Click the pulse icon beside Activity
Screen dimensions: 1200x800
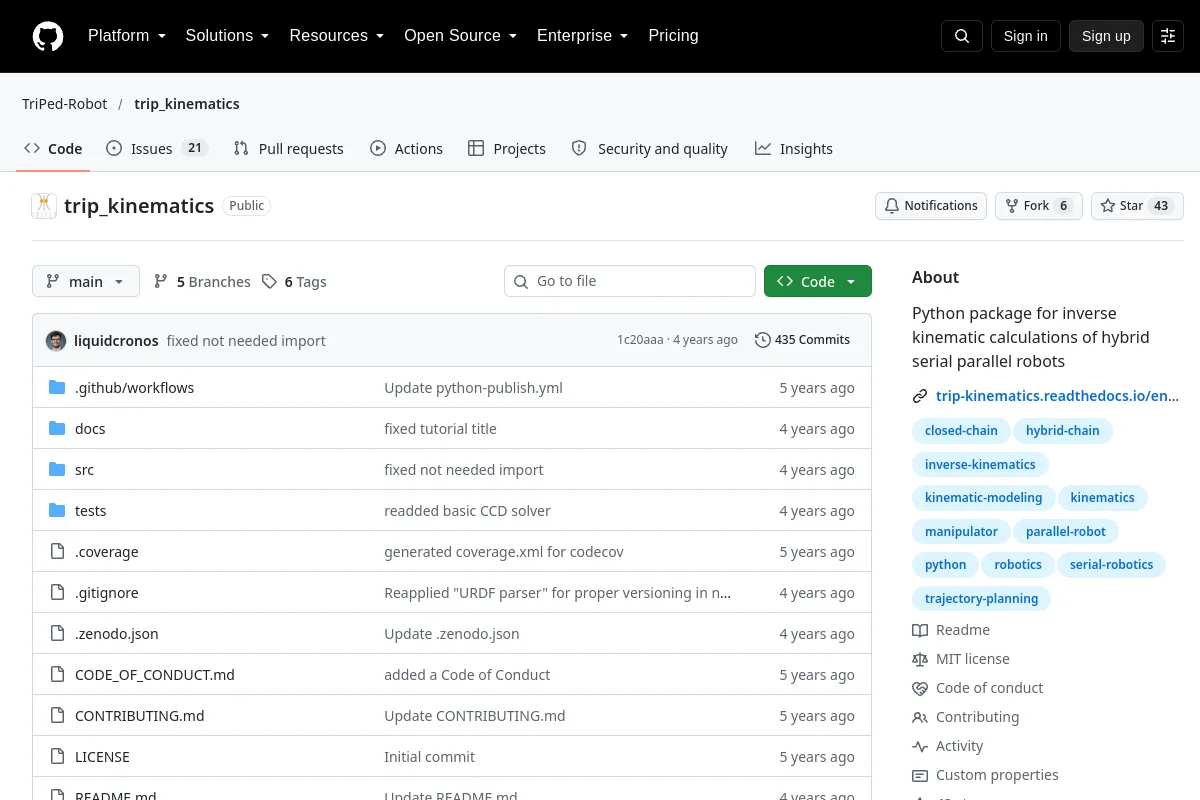920,746
